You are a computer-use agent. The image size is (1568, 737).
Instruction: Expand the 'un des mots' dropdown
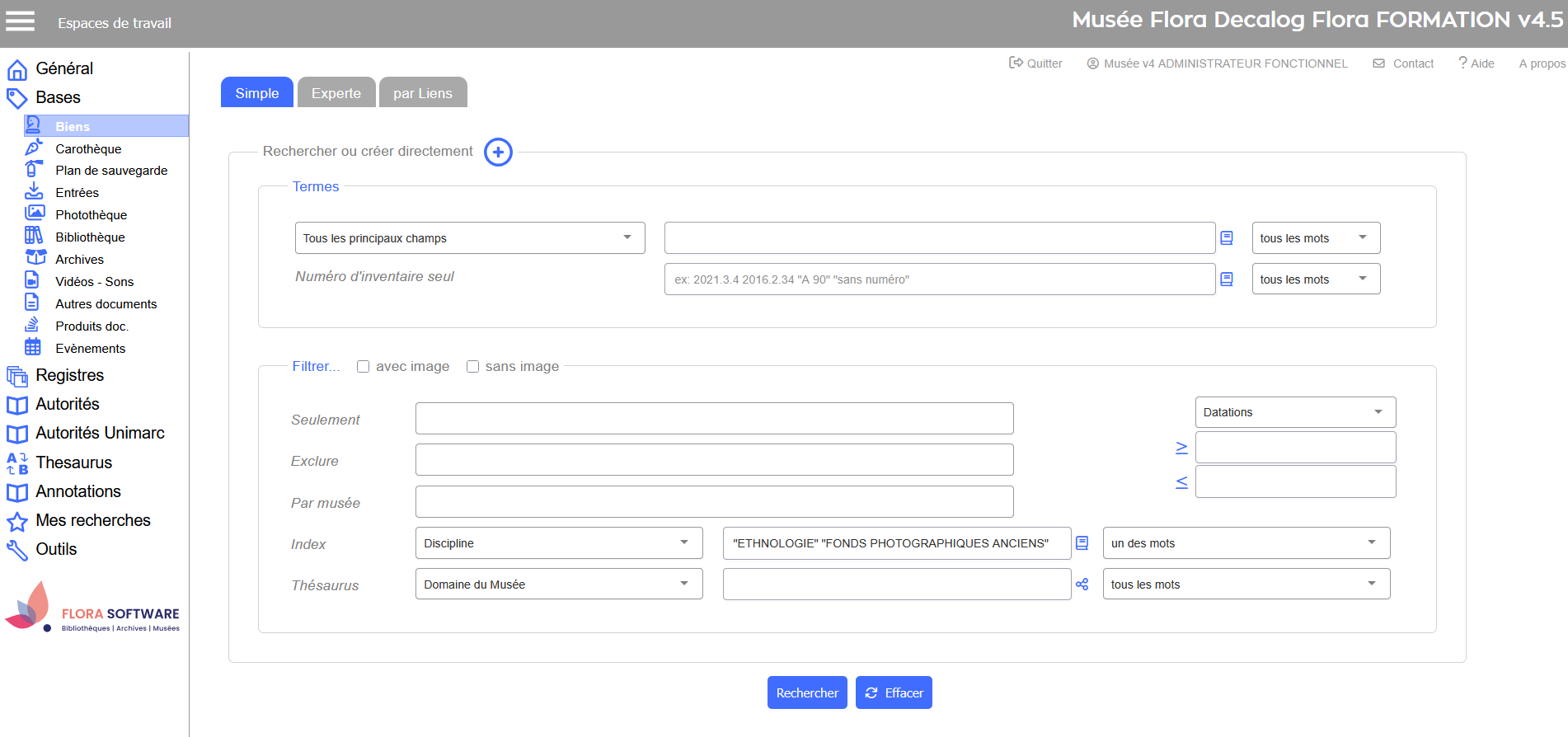pyautogui.click(x=1246, y=543)
